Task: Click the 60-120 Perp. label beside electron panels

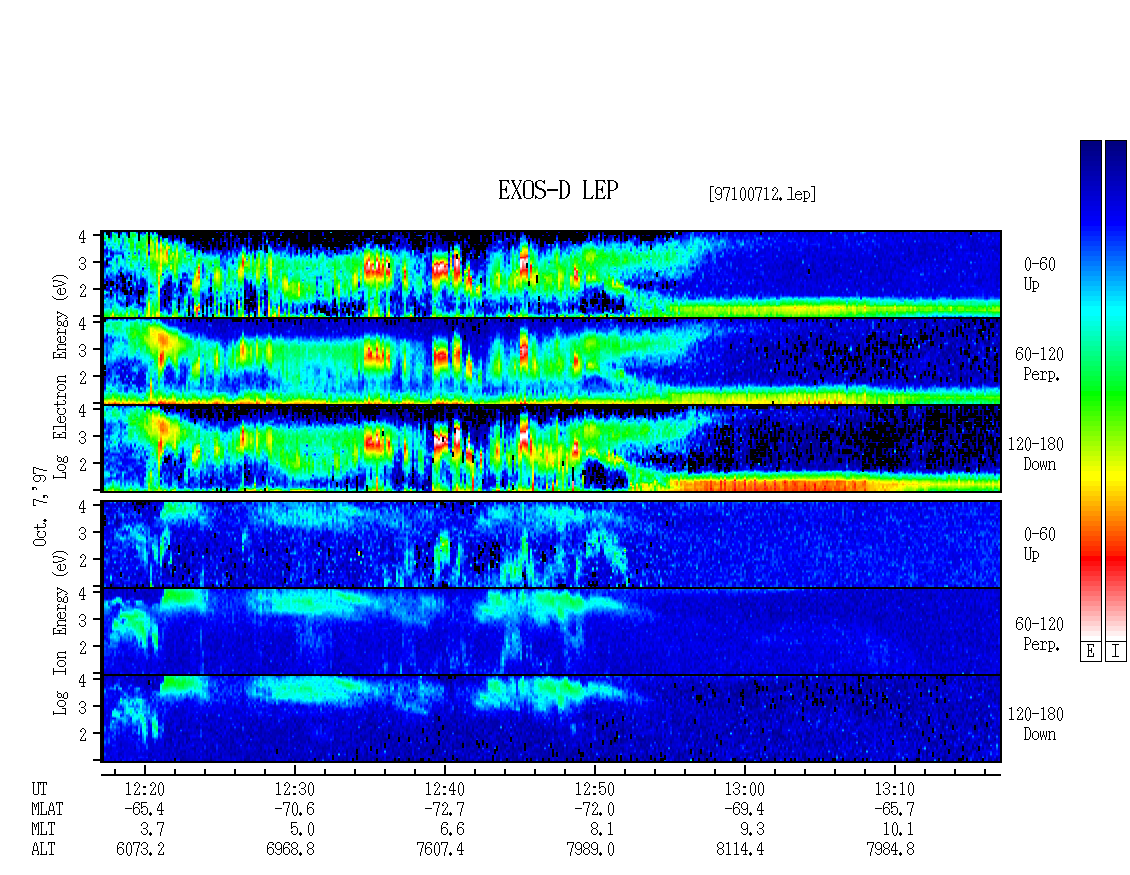Action: (1039, 364)
